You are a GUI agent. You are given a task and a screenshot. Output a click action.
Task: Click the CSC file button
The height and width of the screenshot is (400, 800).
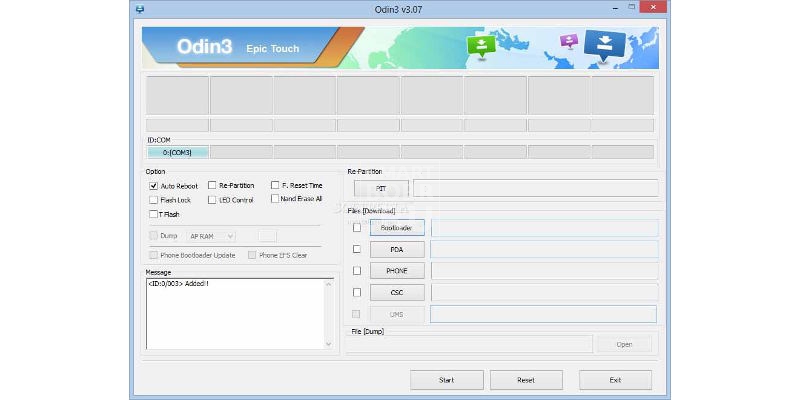point(397,292)
